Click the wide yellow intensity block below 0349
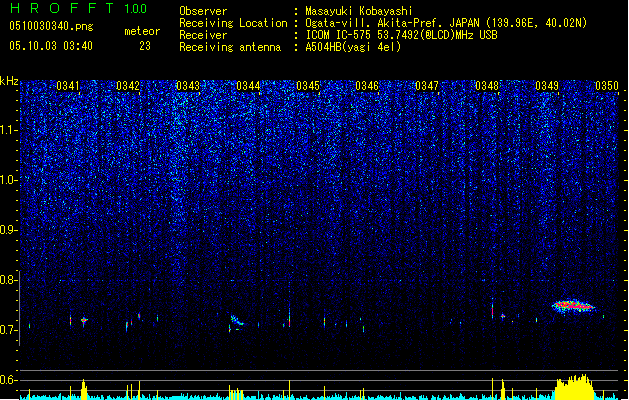The image size is (629, 400). (574, 388)
